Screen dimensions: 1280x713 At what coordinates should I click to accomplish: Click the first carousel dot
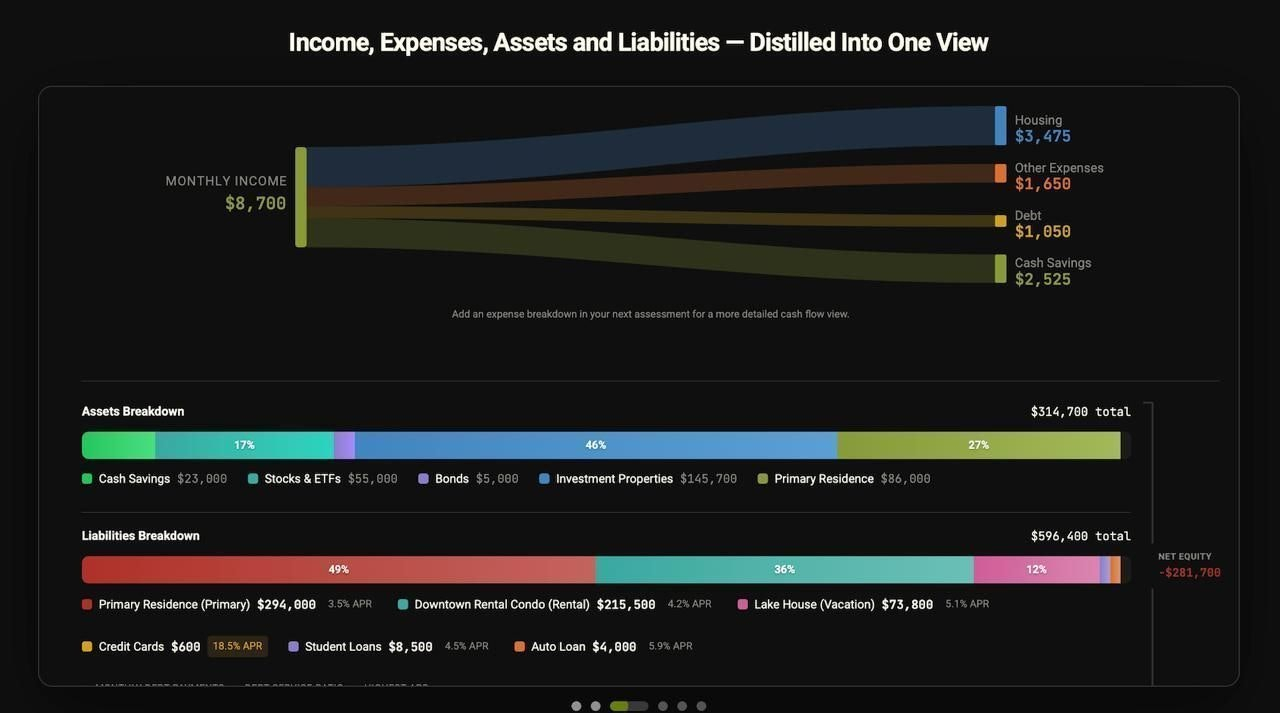[x=576, y=706]
